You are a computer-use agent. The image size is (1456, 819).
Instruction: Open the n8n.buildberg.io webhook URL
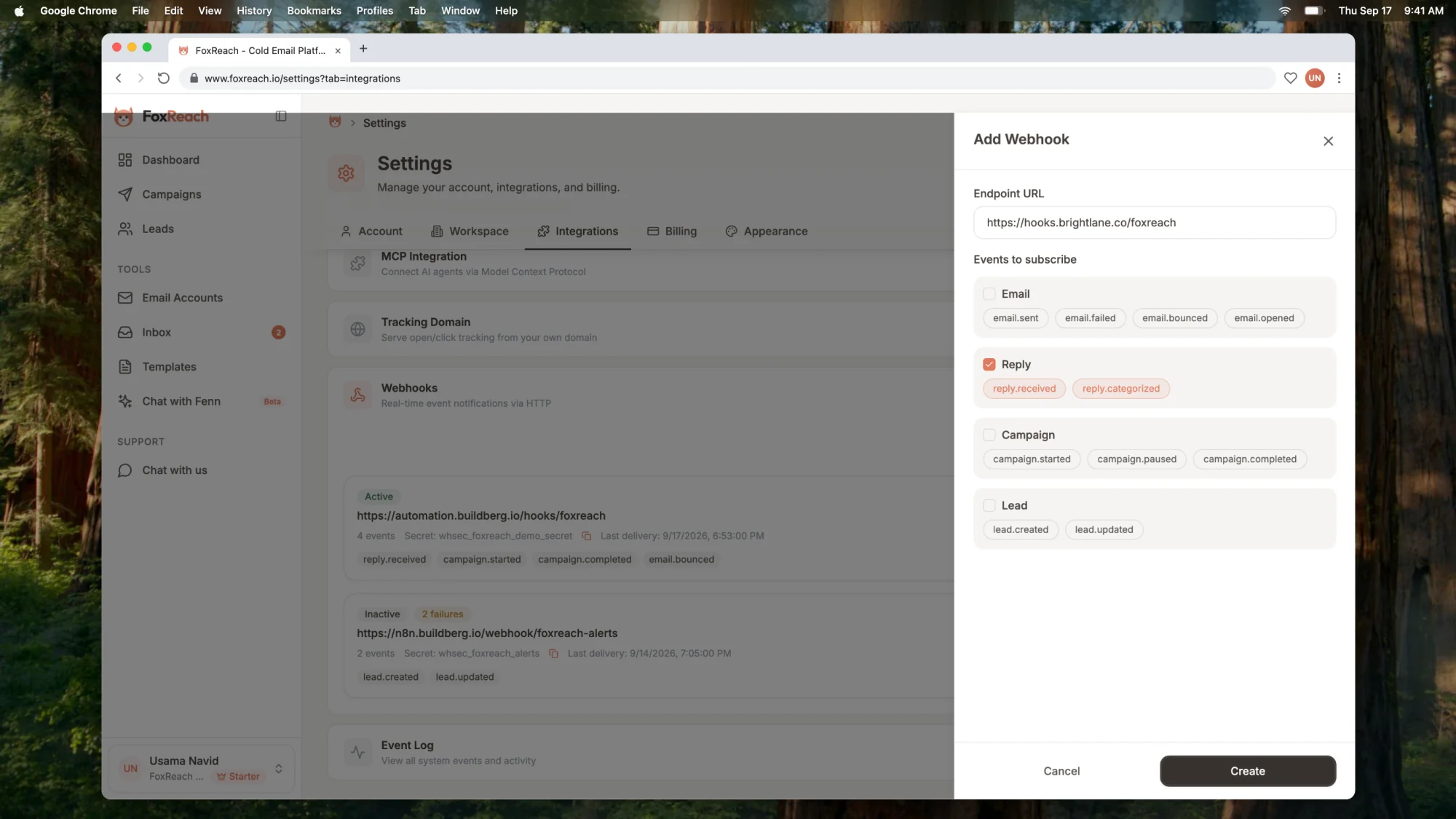487,633
